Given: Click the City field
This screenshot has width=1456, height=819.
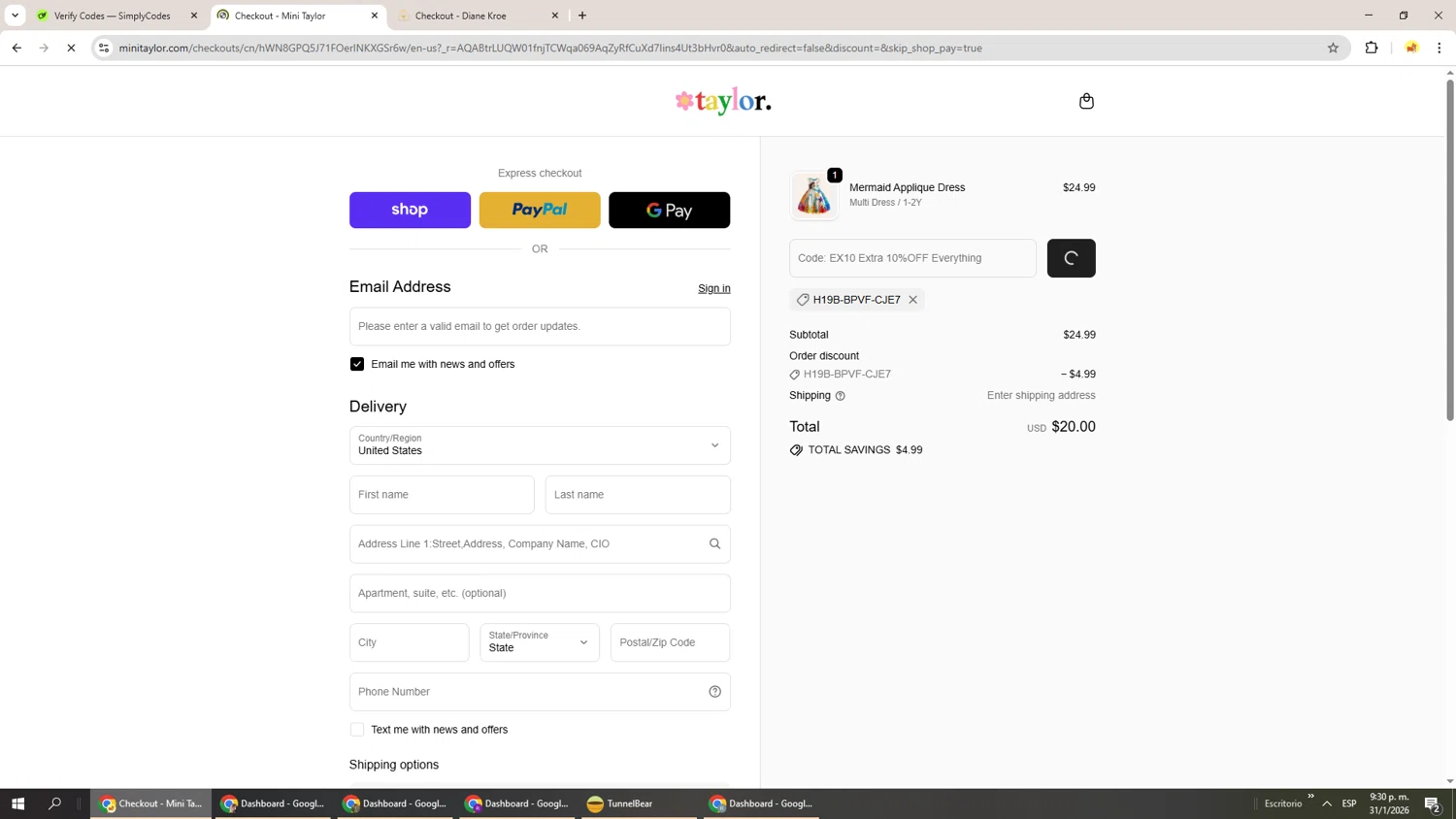Looking at the screenshot, I should [x=409, y=642].
